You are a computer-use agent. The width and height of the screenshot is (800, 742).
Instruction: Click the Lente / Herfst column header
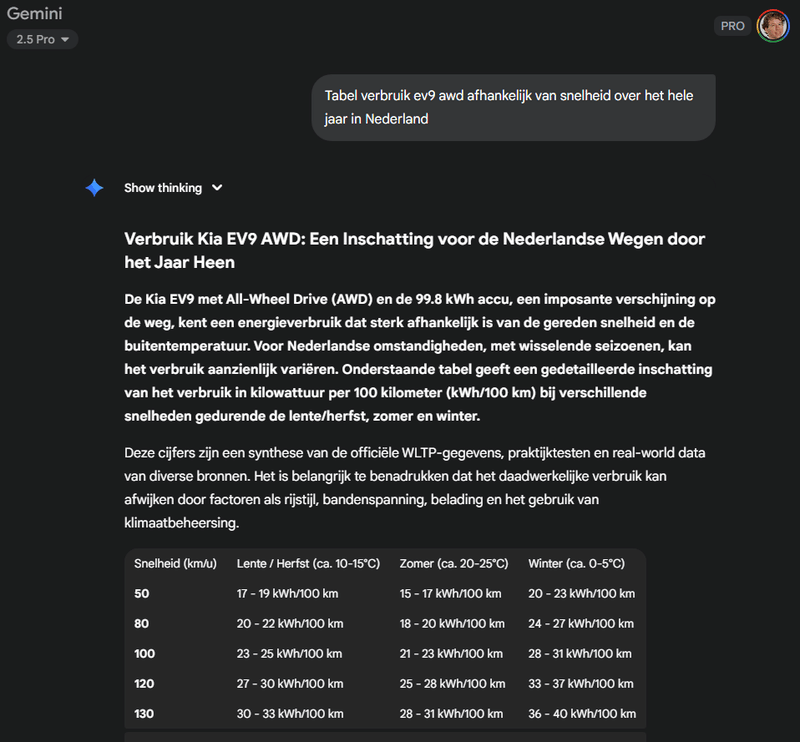308,563
